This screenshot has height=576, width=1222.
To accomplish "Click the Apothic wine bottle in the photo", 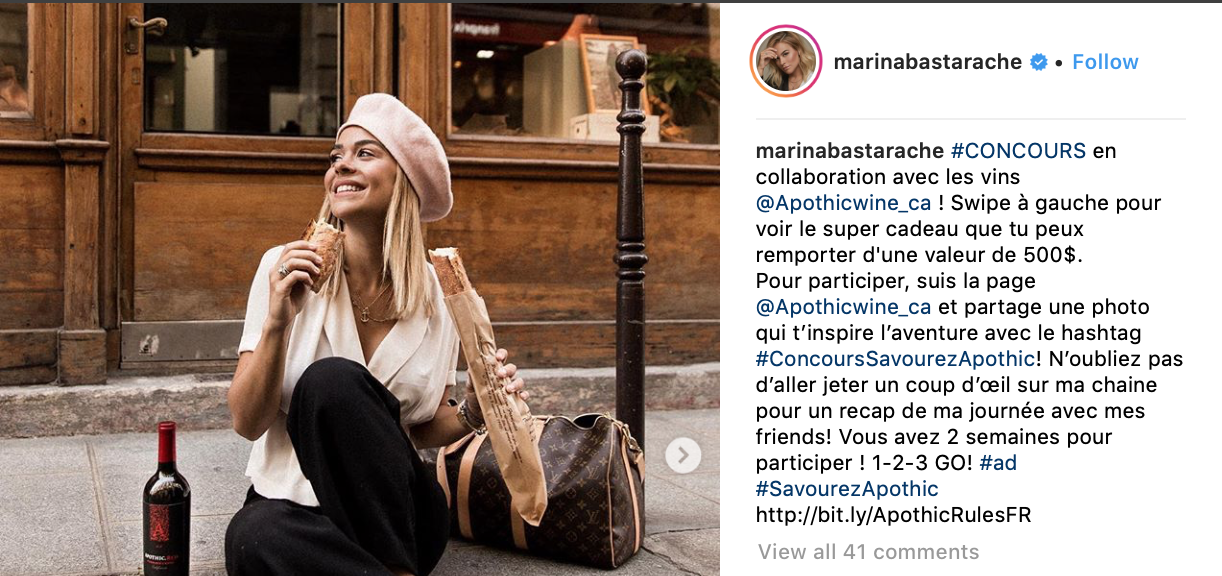I will (166, 499).
